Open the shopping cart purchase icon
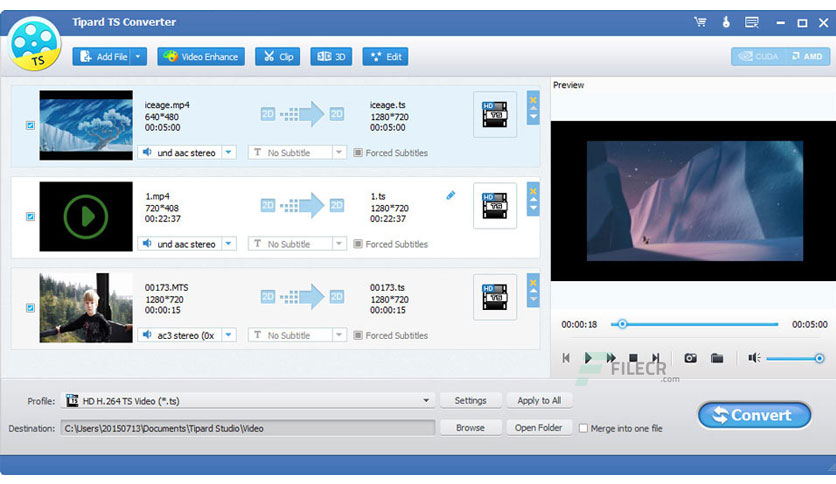This screenshot has height=484, width=836. (x=700, y=22)
